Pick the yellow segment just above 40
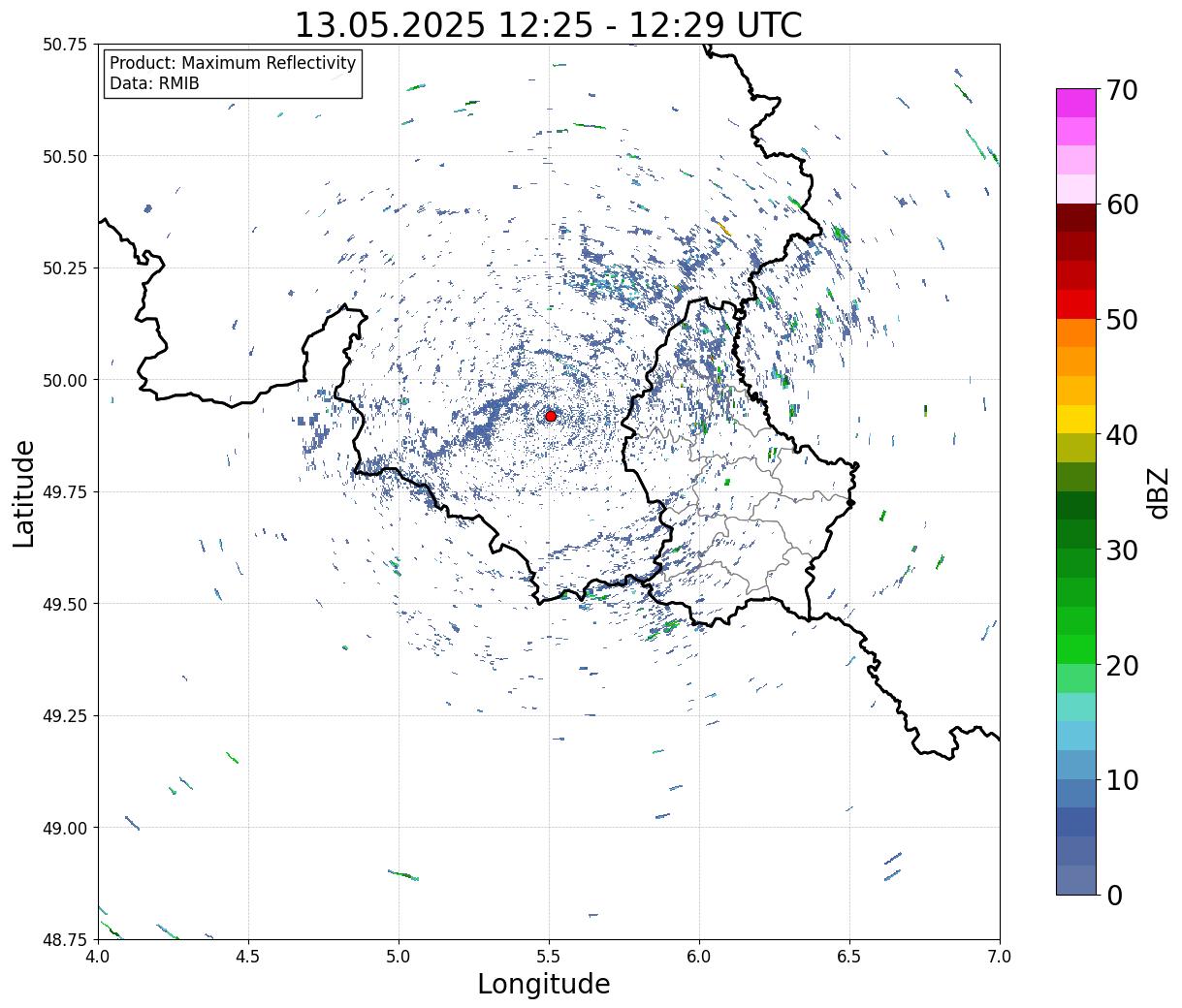Viewport: 1182px width, 1008px height. 1075,419
